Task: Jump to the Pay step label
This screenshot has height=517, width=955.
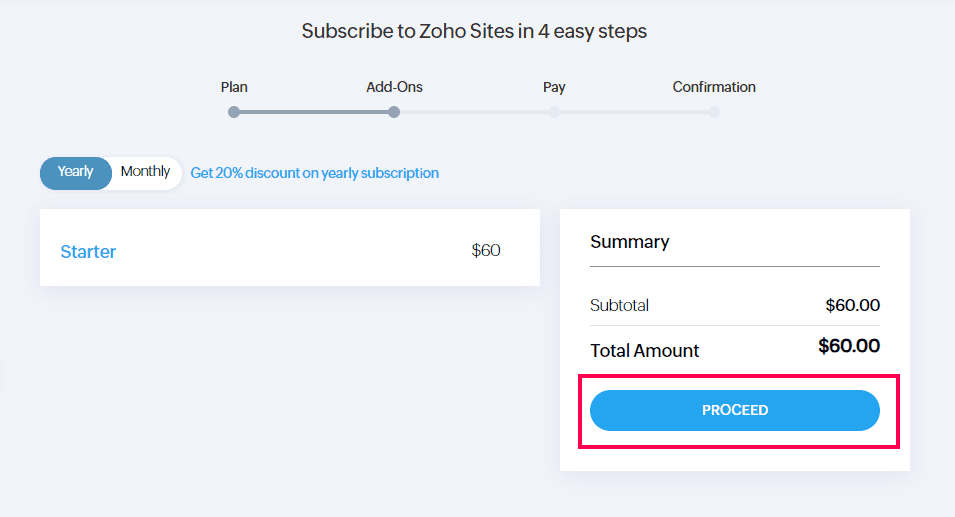Action: click(554, 87)
